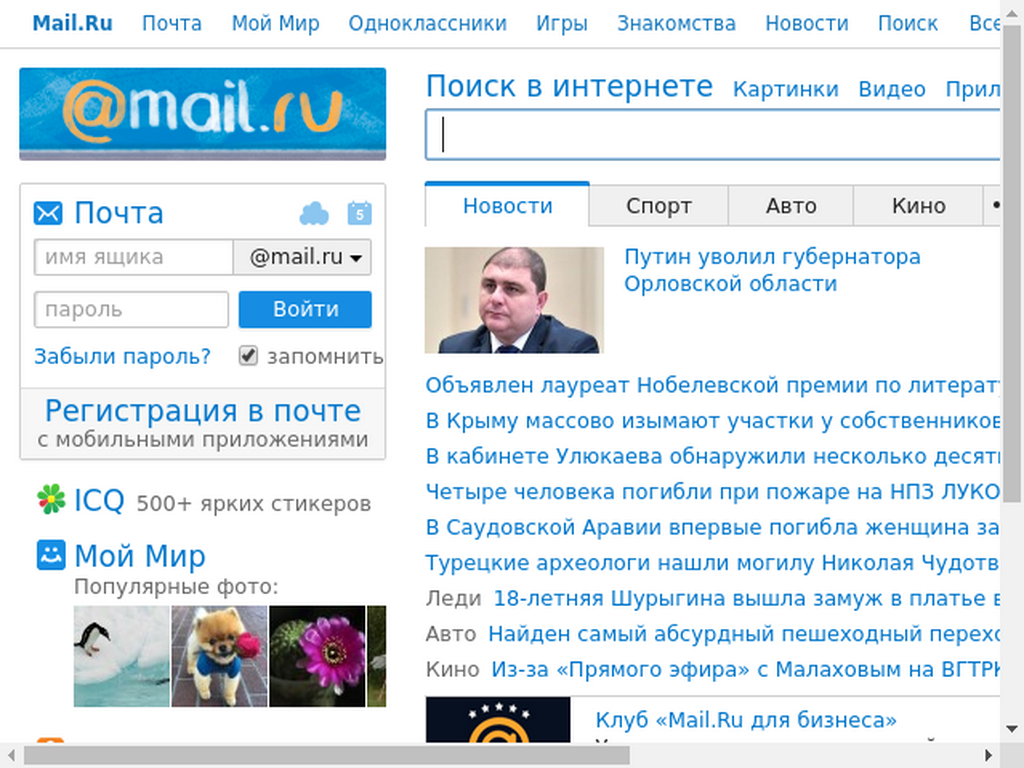This screenshot has width=1024, height=768.
Task: Open the calendar icon in Почта box
Action: tap(360, 213)
